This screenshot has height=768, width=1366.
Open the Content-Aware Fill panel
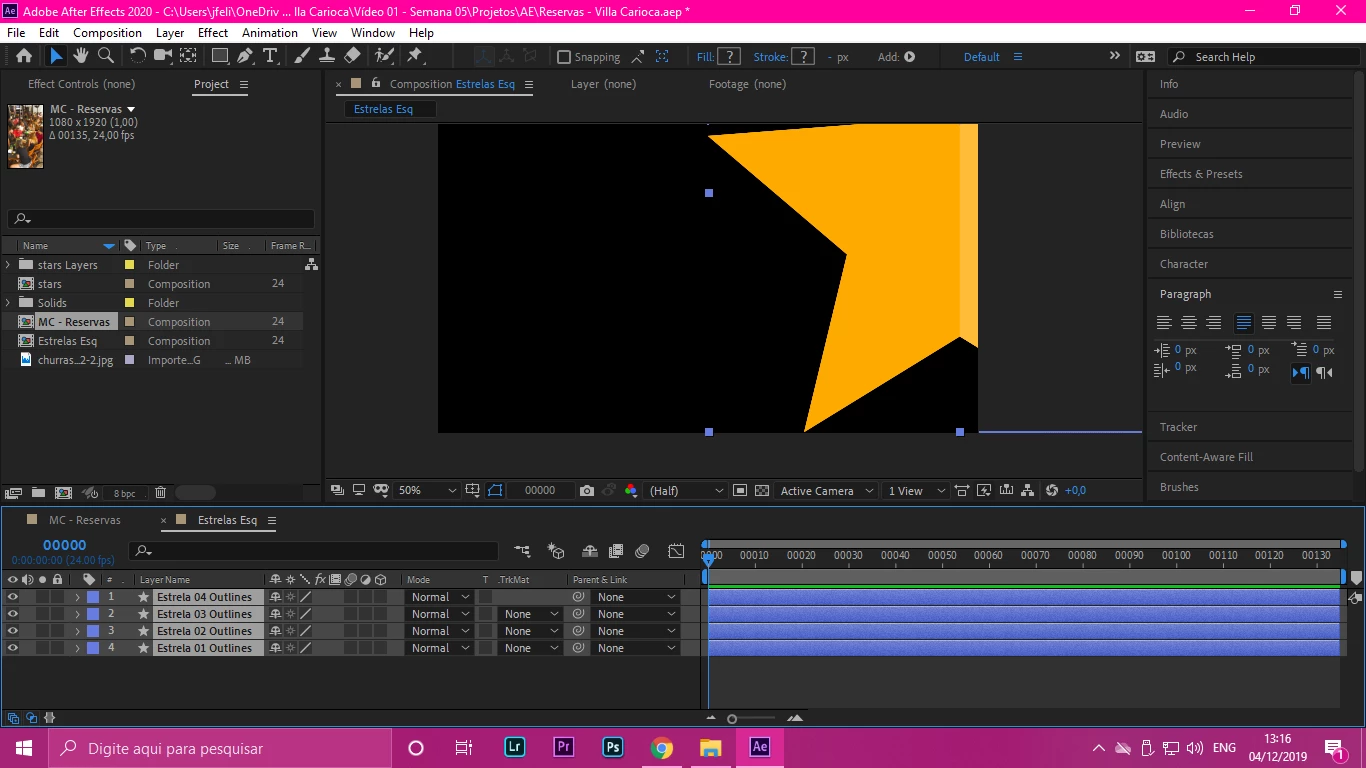[x=1206, y=457]
